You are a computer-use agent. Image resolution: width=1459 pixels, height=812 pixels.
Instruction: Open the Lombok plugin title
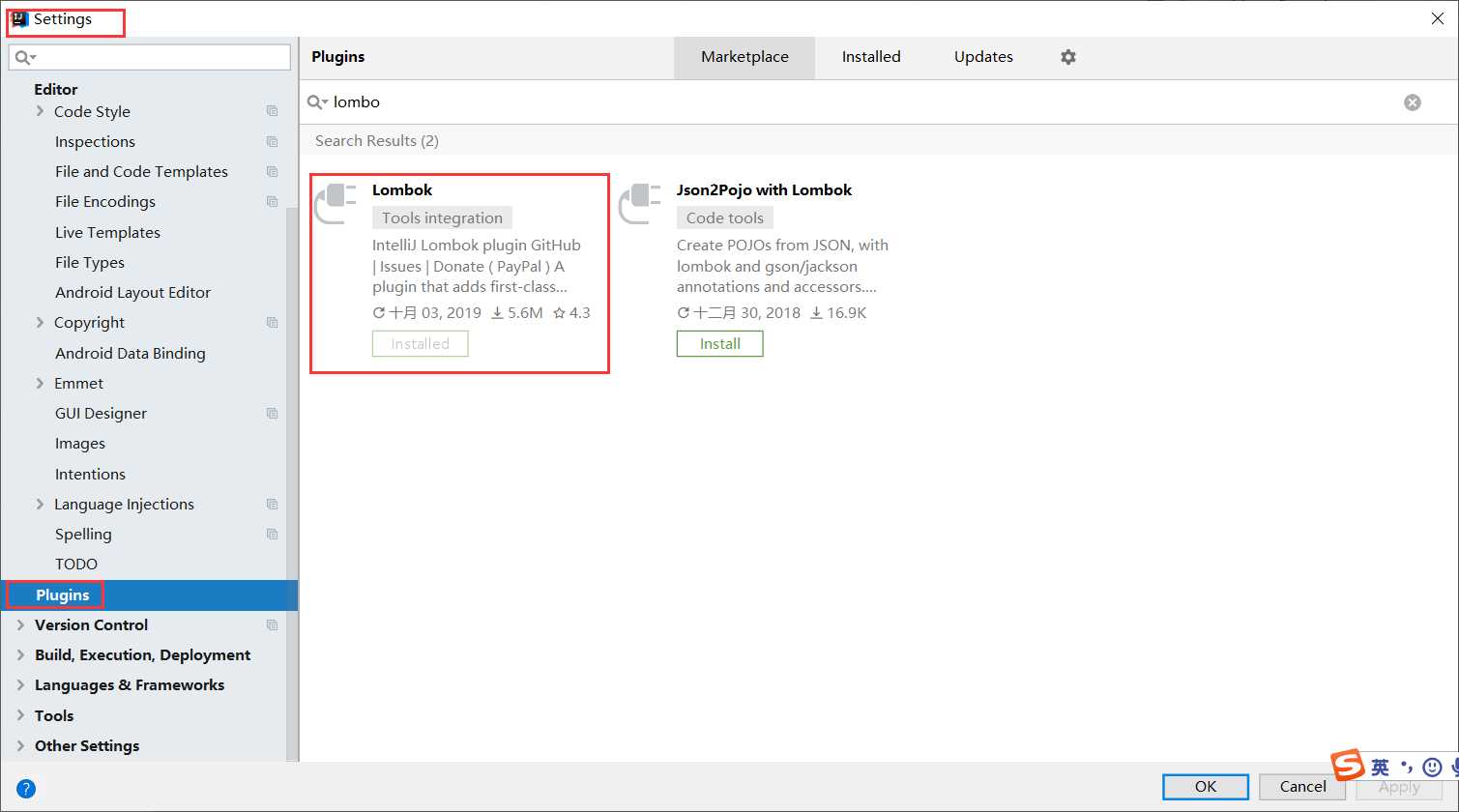[402, 190]
